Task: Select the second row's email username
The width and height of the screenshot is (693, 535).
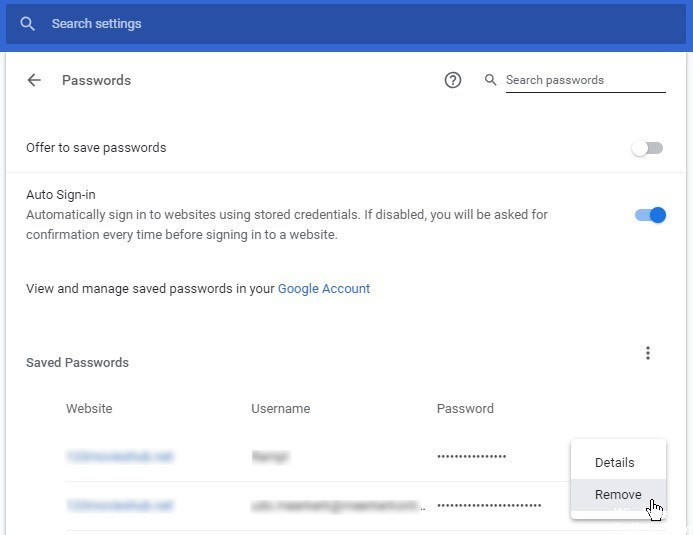Action: tap(338, 506)
